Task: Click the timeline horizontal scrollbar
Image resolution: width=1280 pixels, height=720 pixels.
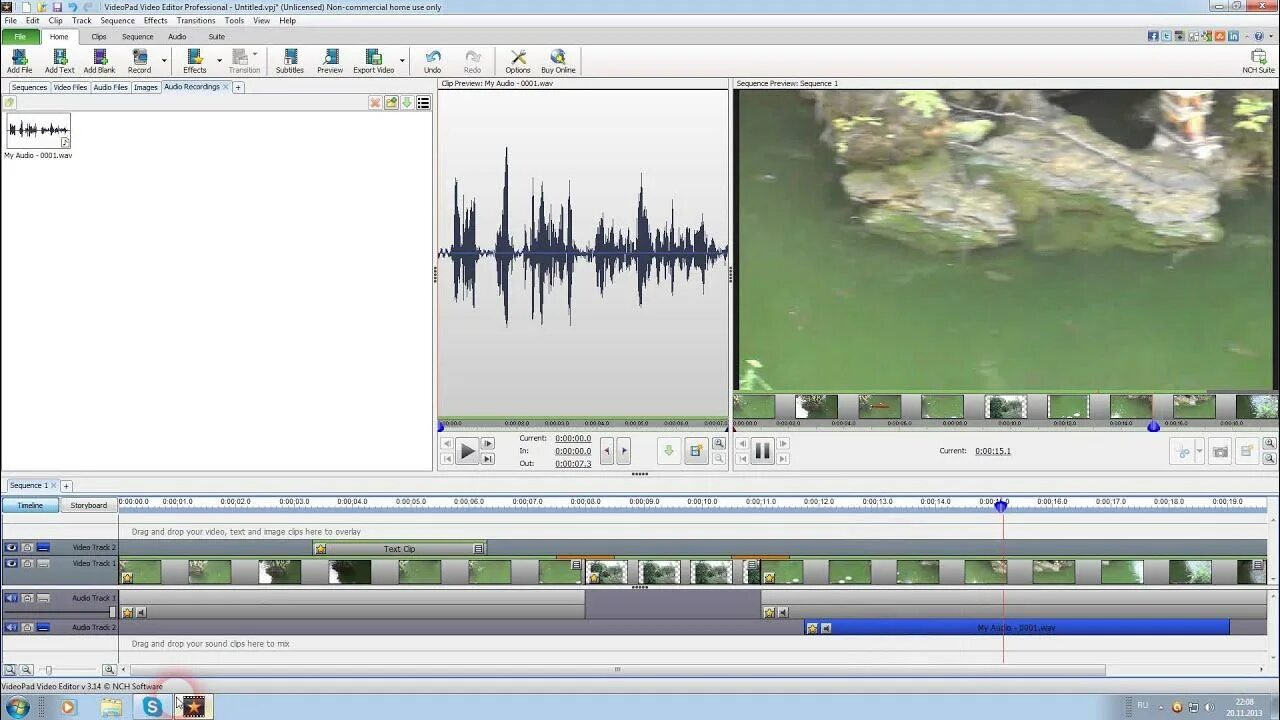Action: pyautogui.click(x=617, y=669)
